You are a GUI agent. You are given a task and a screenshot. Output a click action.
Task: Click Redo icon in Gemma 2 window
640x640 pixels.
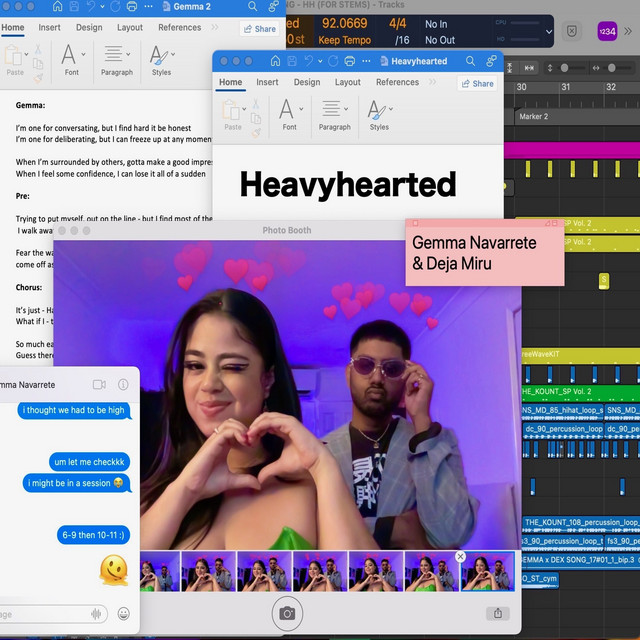pyautogui.click(x=116, y=6)
